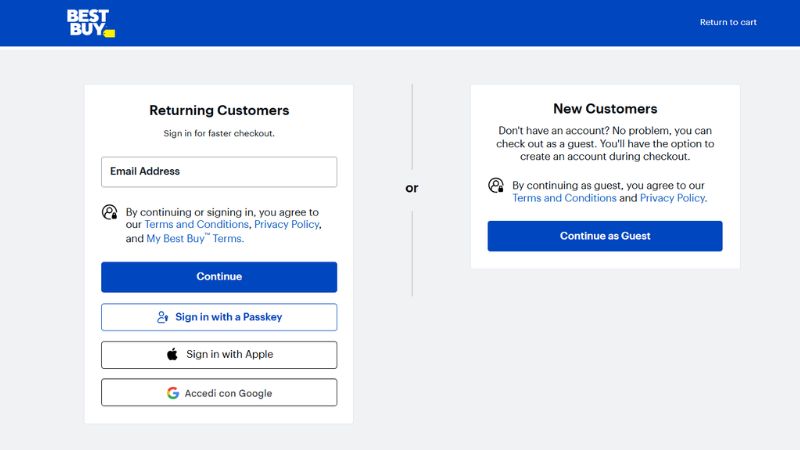
Task: Click the Google G logo icon
Action: coord(173,393)
